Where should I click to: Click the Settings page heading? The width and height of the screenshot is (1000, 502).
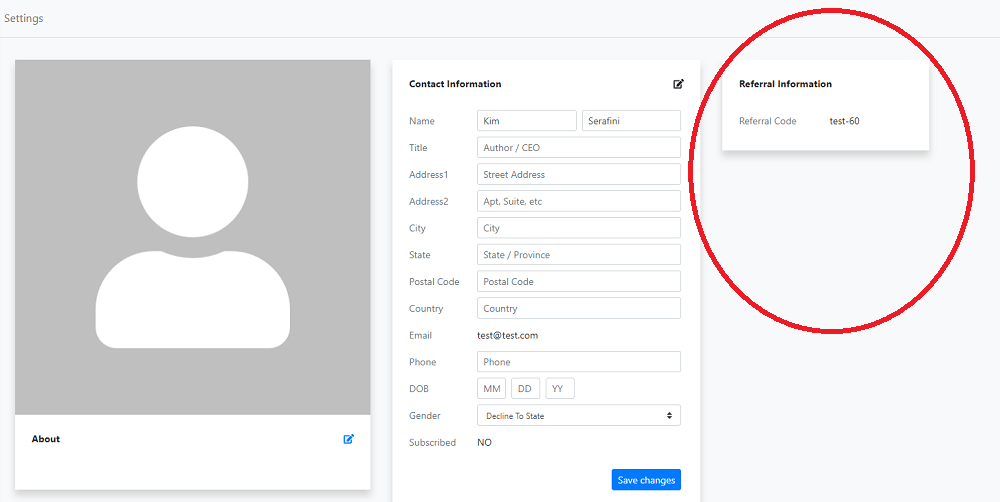[24, 18]
